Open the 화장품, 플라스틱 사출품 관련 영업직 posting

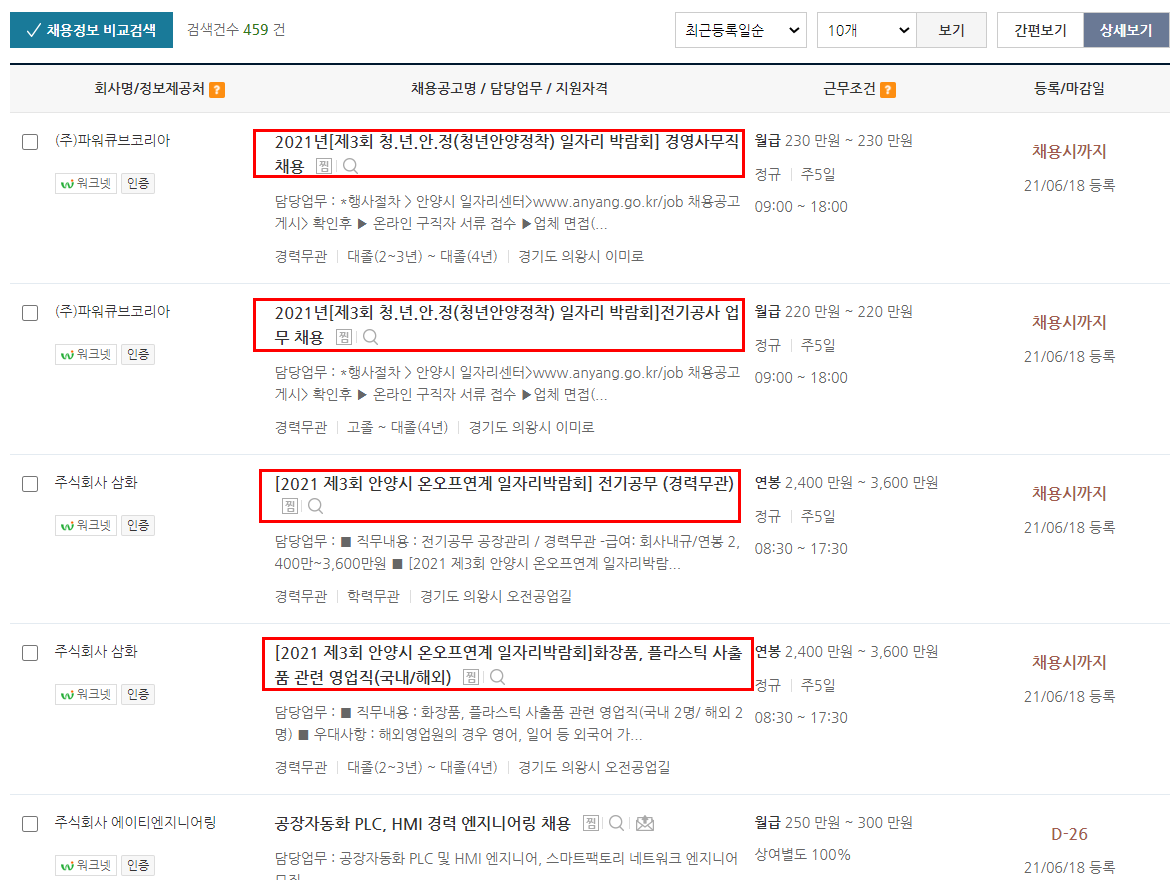[x=508, y=665]
